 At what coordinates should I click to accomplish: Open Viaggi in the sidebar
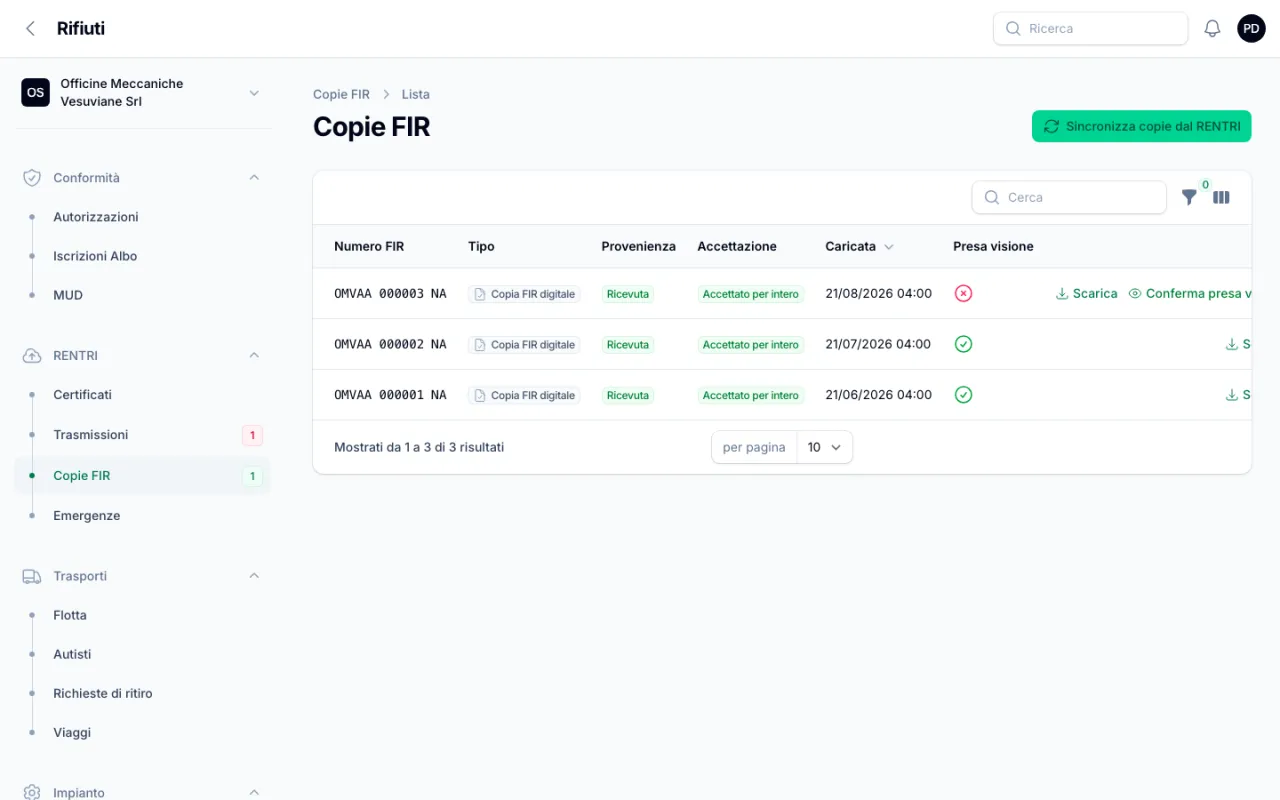click(72, 733)
